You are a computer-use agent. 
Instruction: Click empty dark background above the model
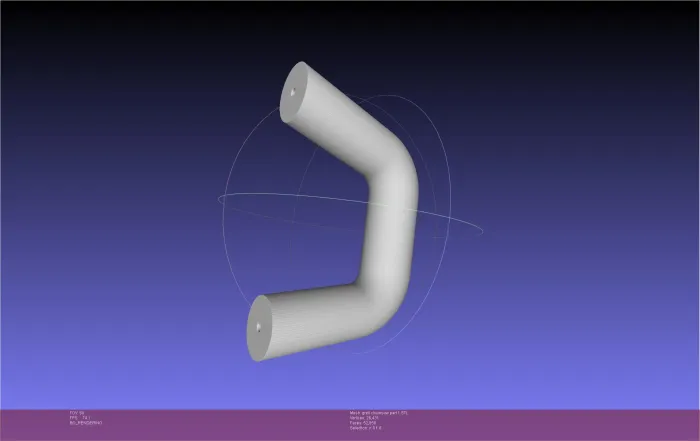pyautogui.click(x=150, y=40)
